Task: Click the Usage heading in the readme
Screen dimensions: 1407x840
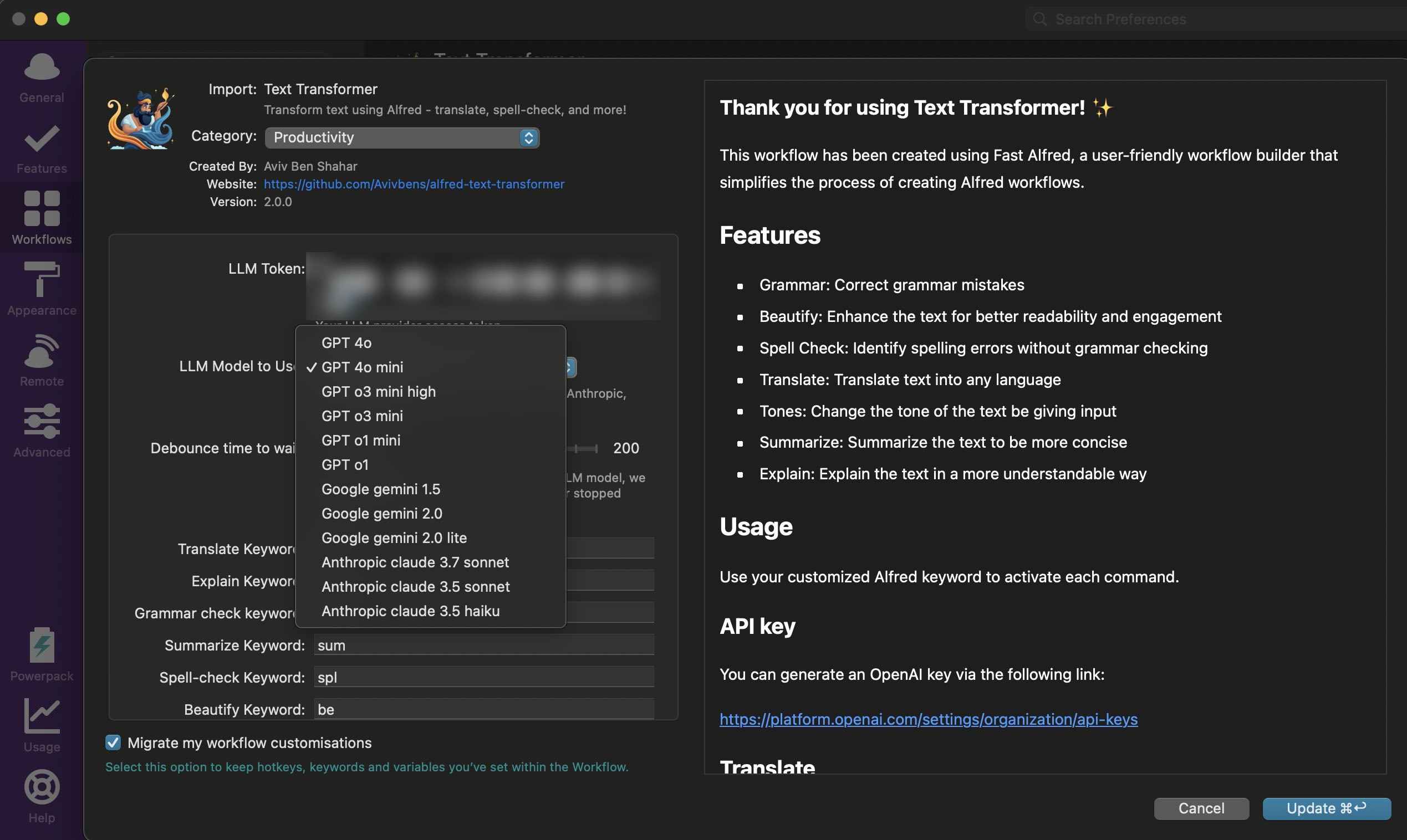Action: pos(756,526)
